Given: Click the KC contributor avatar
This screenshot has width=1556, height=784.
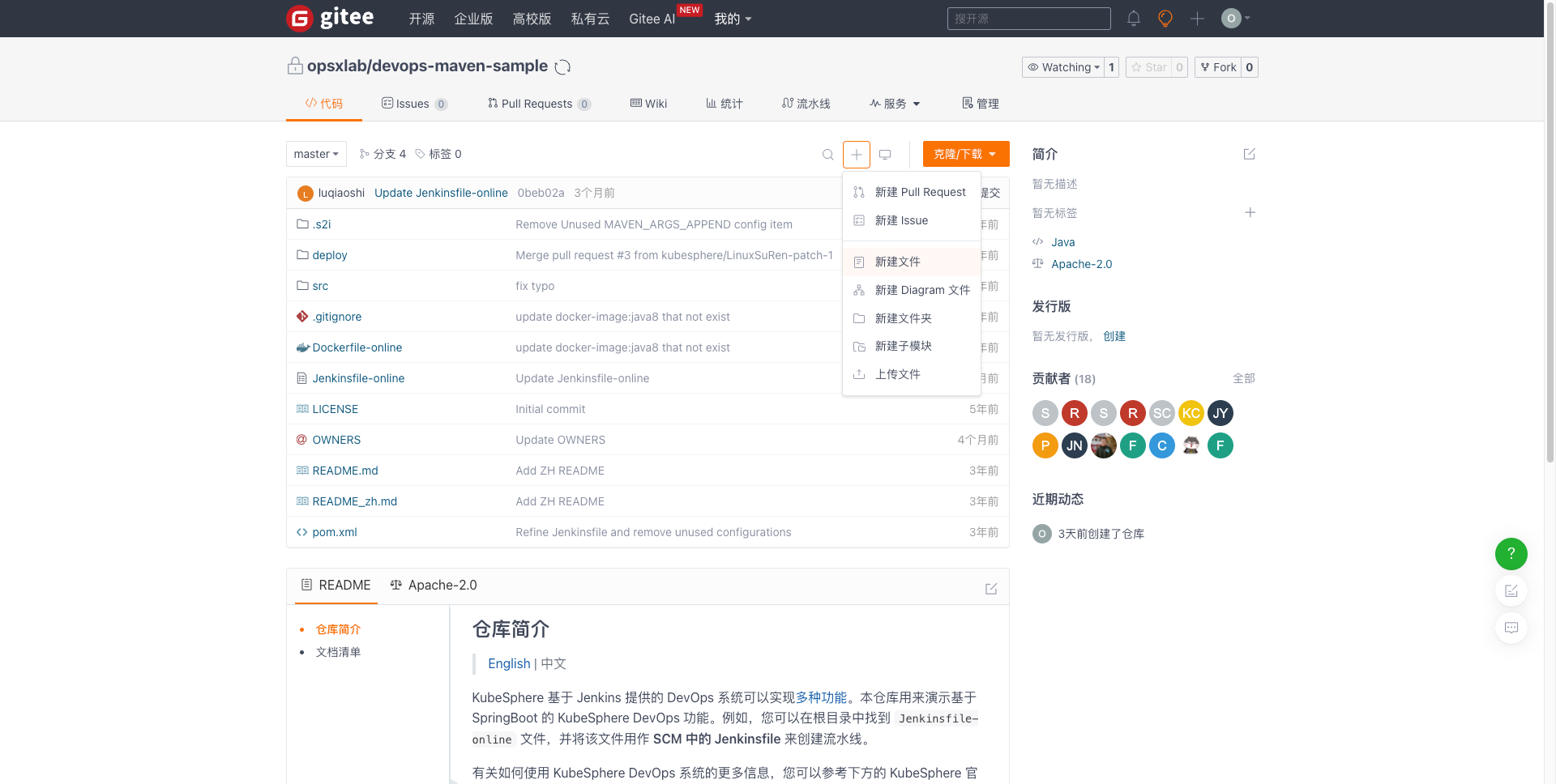Looking at the screenshot, I should point(1191,413).
